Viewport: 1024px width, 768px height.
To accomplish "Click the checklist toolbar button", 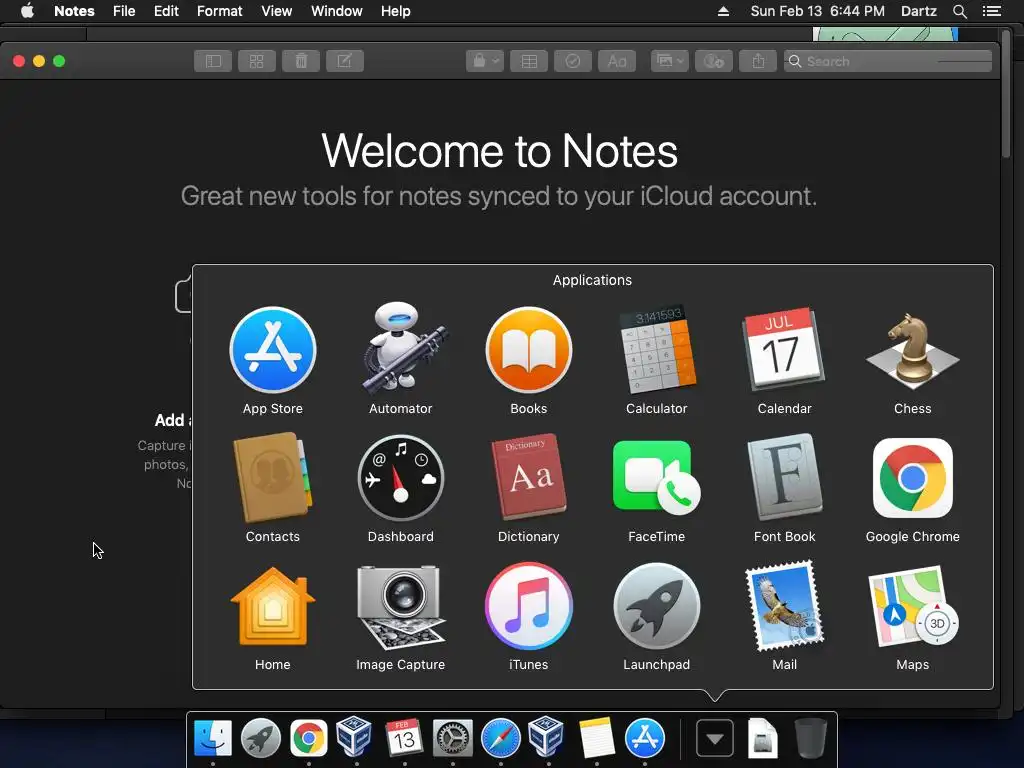I will [x=573, y=61].
